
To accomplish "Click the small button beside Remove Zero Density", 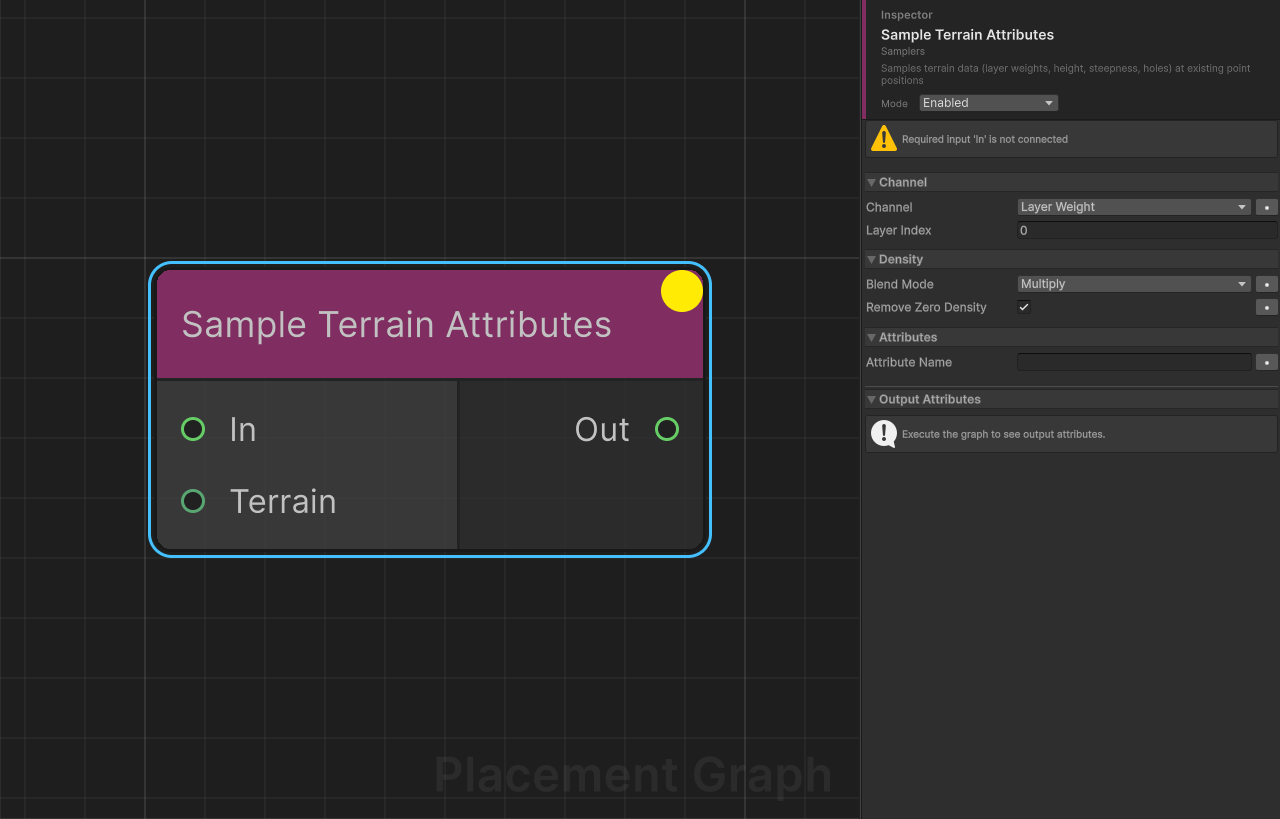I will coord(1267,307).
